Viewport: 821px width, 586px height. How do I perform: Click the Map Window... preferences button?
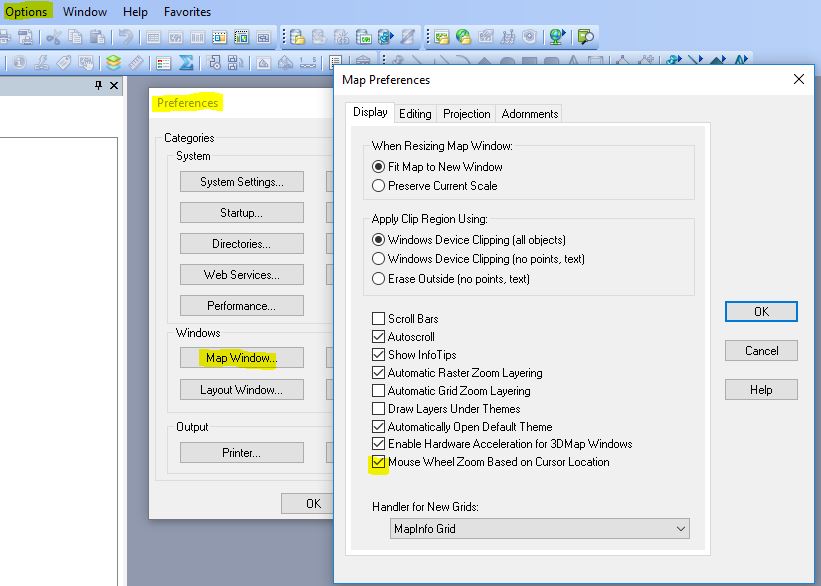(241, 358)
